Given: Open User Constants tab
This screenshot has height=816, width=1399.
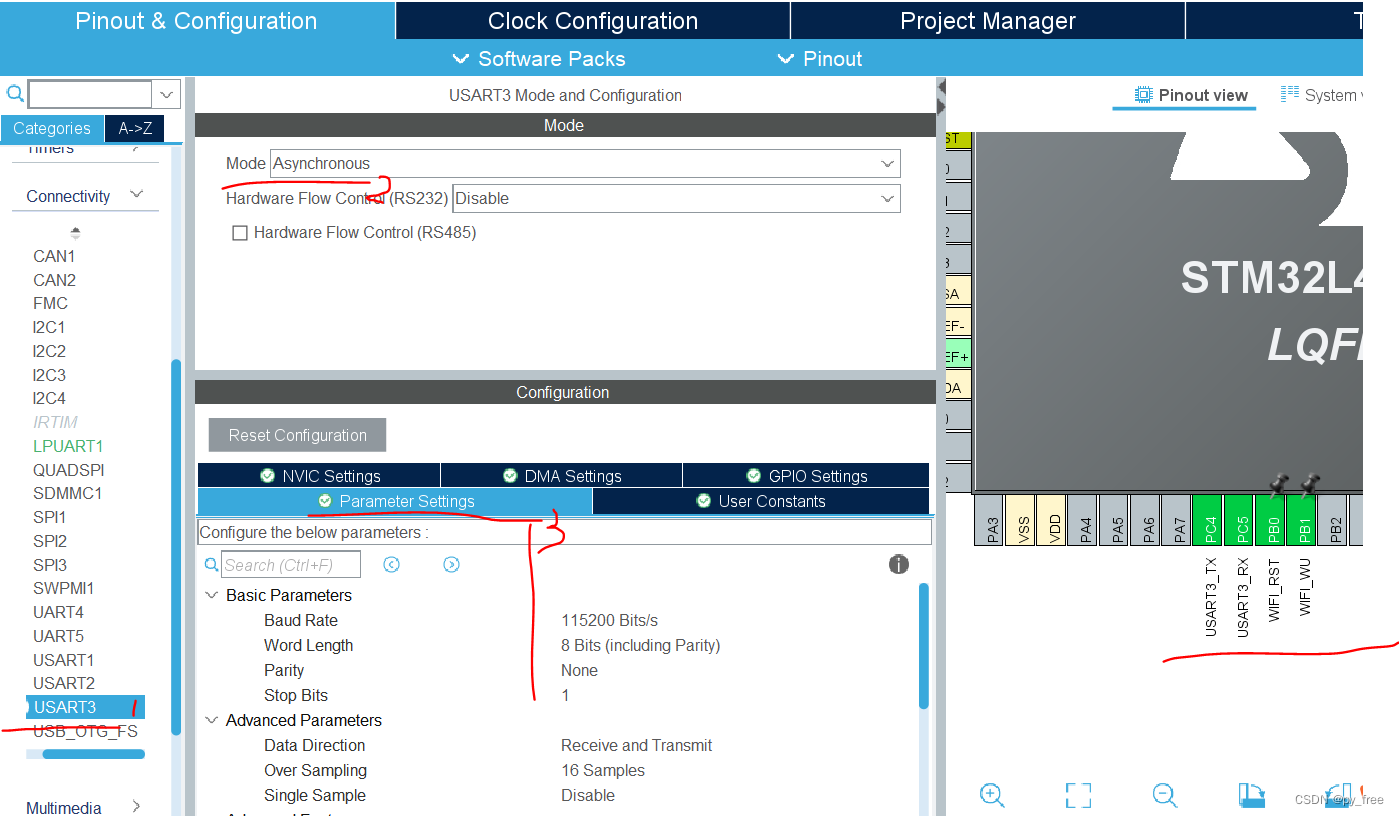Looking at the screenshot, I should tap(761, 501).
